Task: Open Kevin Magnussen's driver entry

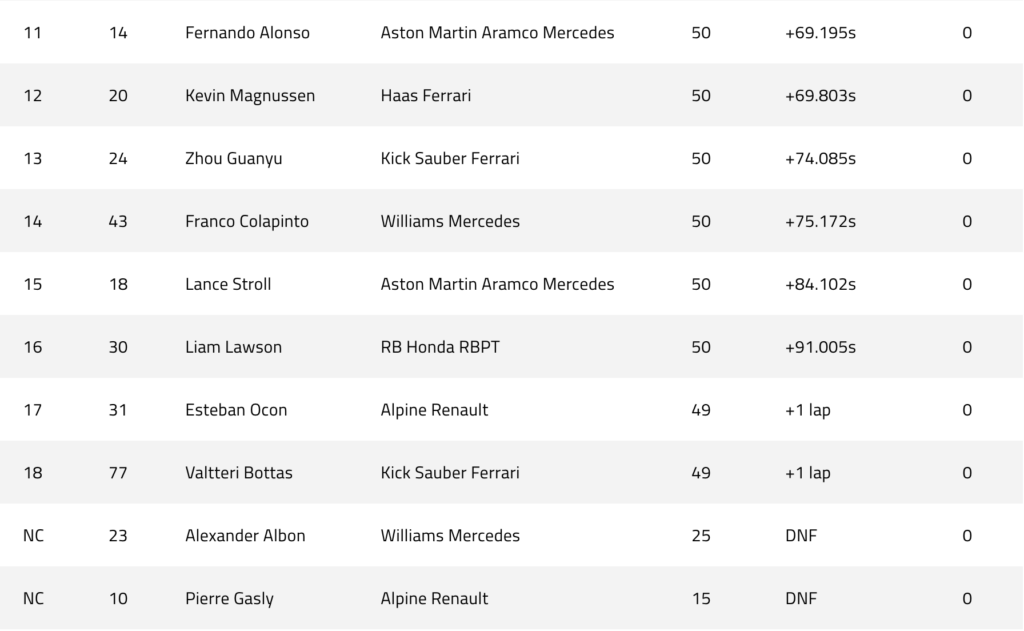Action: tap(250, 95)
